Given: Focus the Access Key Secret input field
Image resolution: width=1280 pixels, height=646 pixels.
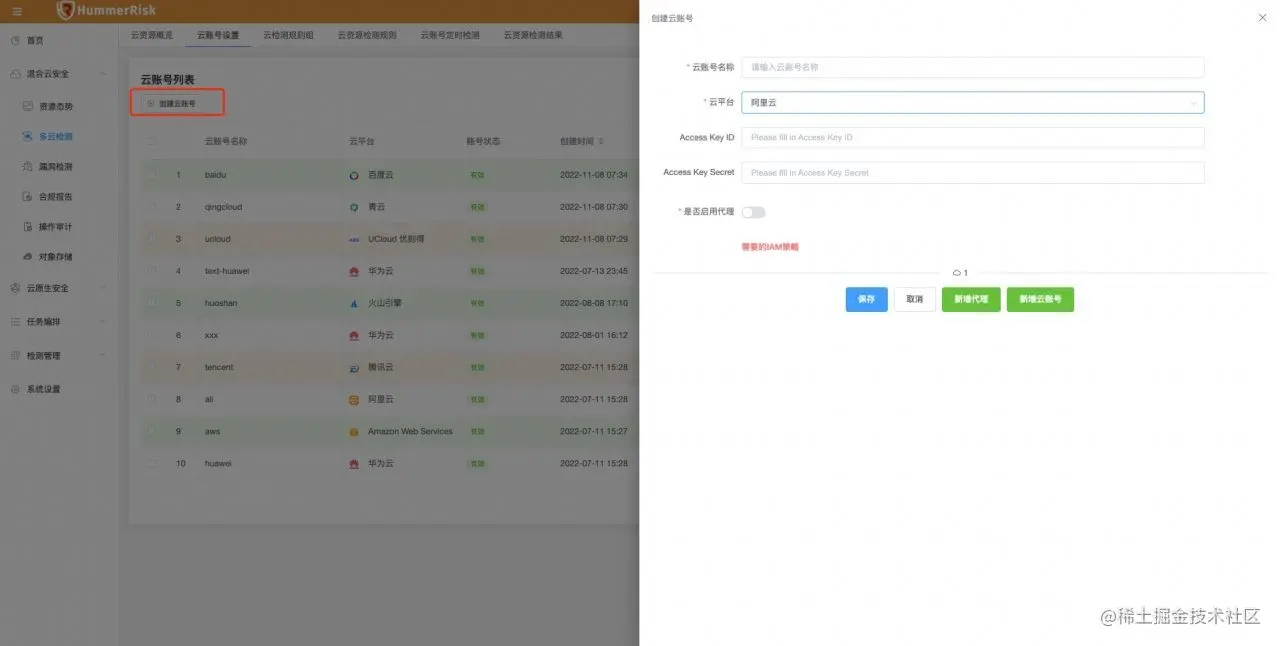Looking at the screenshot, I should [972, 172].
